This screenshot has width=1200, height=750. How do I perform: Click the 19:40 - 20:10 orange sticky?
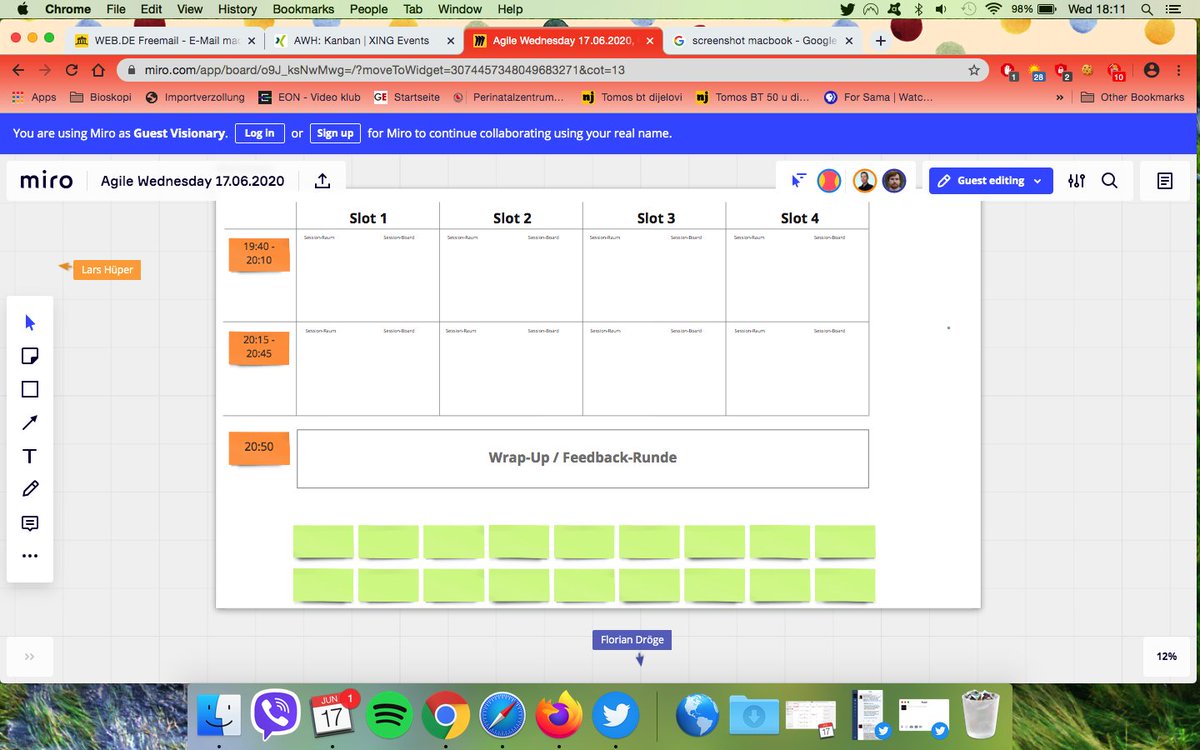tap(259, 254)
